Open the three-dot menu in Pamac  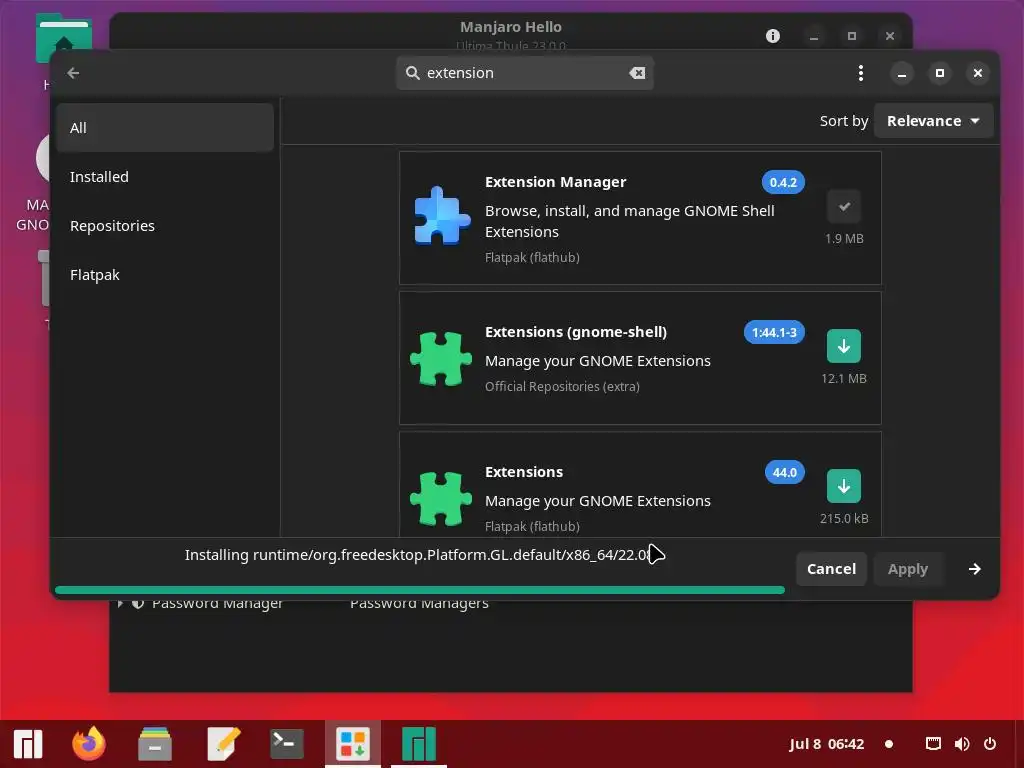[861, 73]
